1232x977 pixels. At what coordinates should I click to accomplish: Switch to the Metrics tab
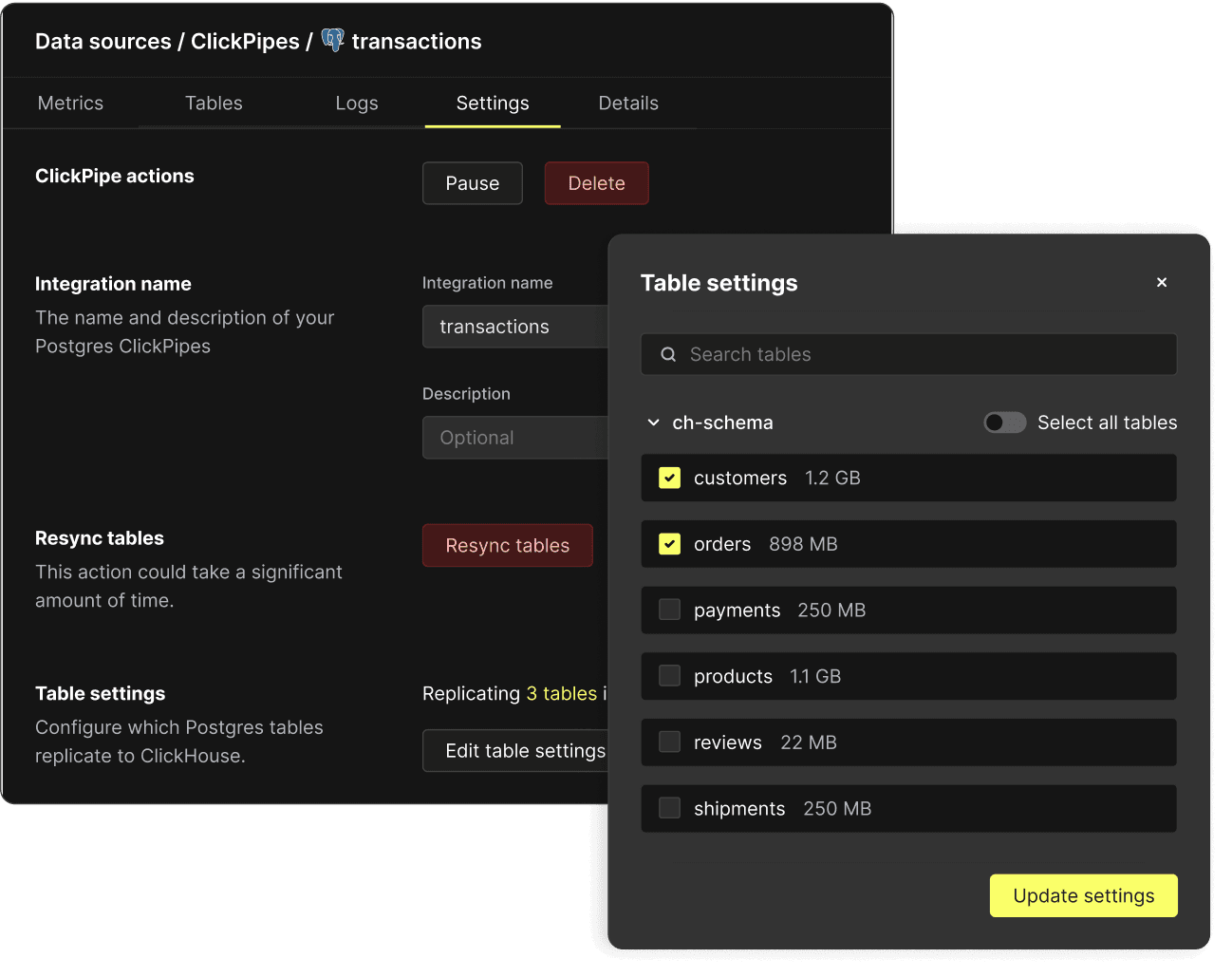tap(70, 103)
